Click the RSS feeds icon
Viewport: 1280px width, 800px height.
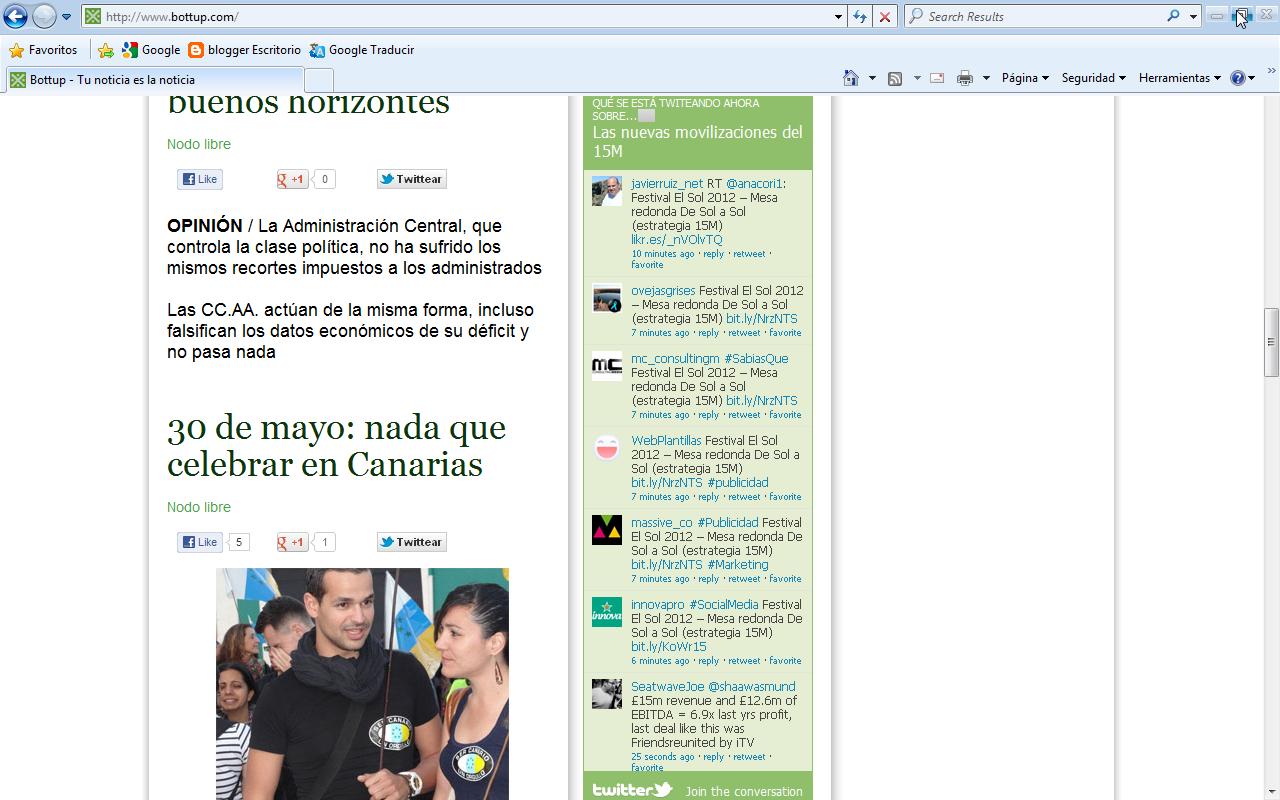coord(895,78)
